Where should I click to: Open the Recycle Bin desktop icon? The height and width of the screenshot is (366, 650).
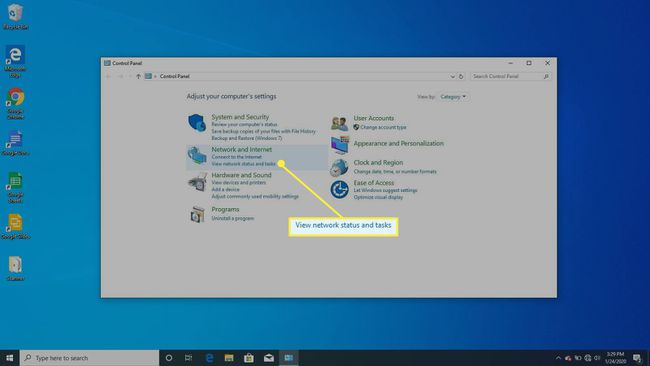point(15,17)
